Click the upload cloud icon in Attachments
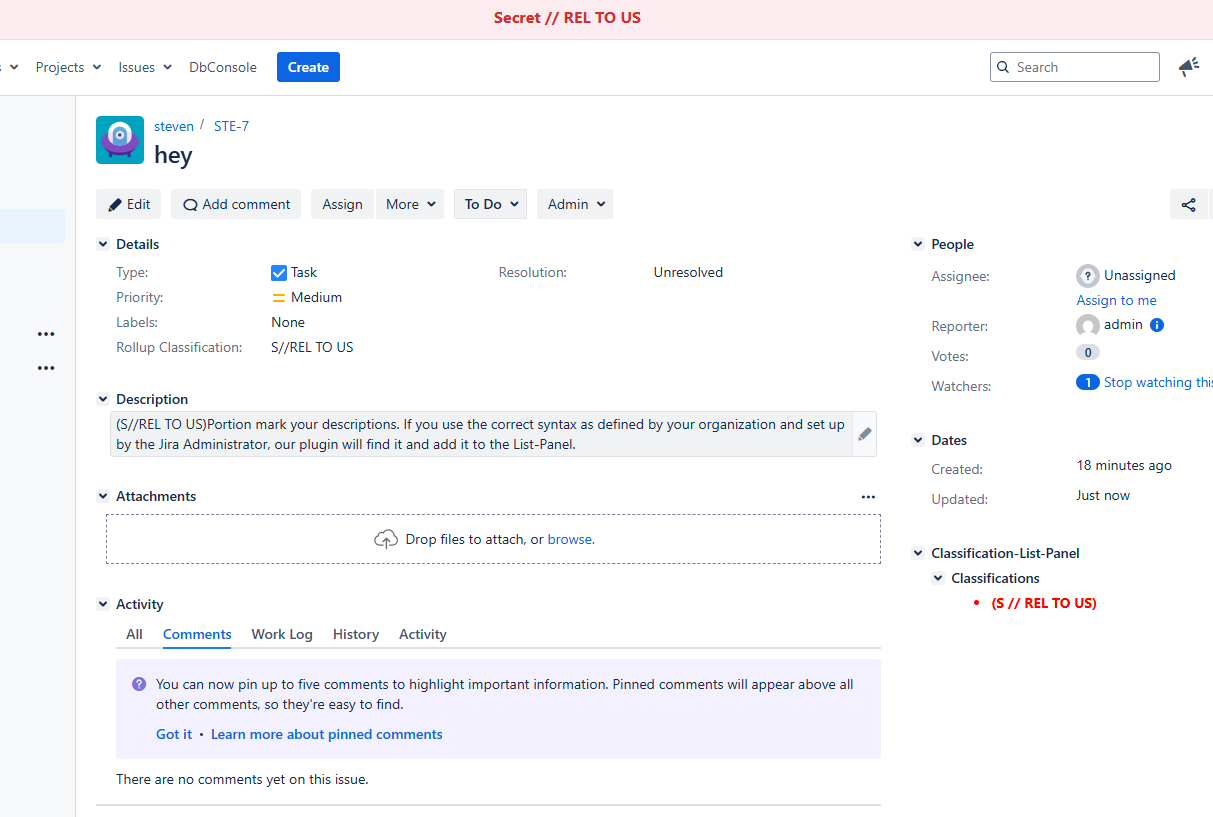Viewport: 1213px width, 817px height. [x=386, y=539]
